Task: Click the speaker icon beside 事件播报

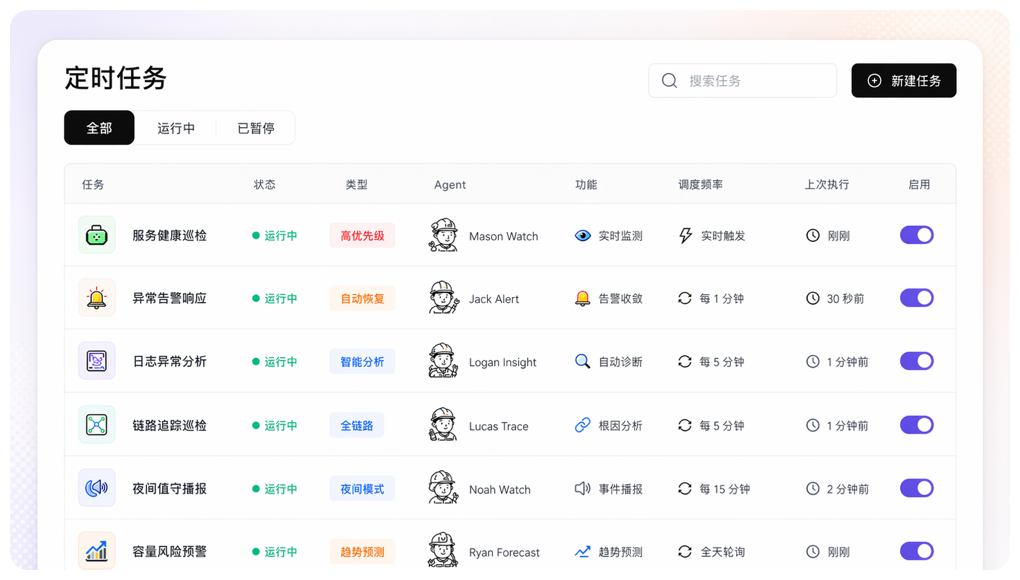Action: (x=582, y=488)
